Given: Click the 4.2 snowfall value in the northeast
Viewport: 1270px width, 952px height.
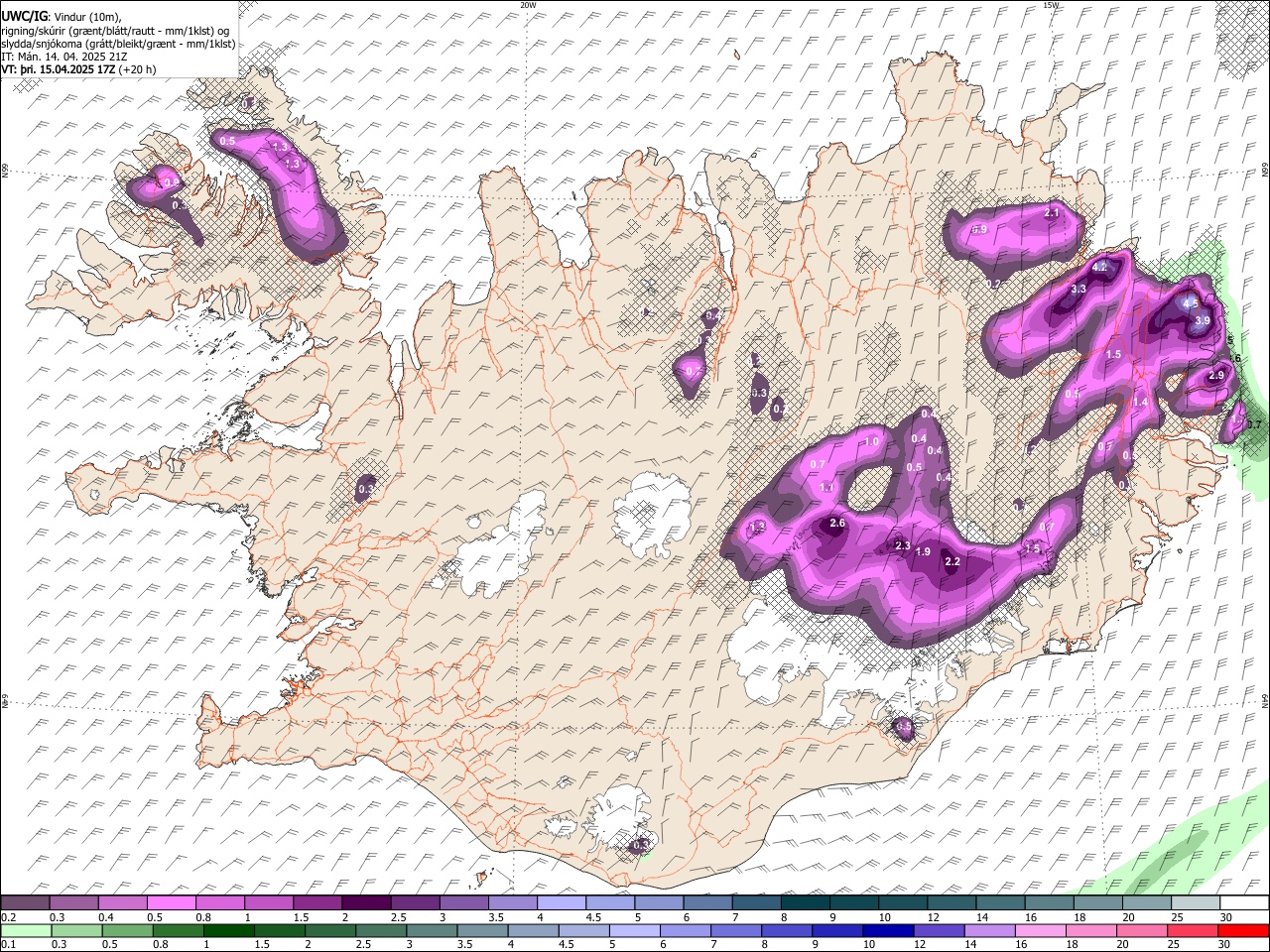Looking at the screenshot, I should (1099, 268).
